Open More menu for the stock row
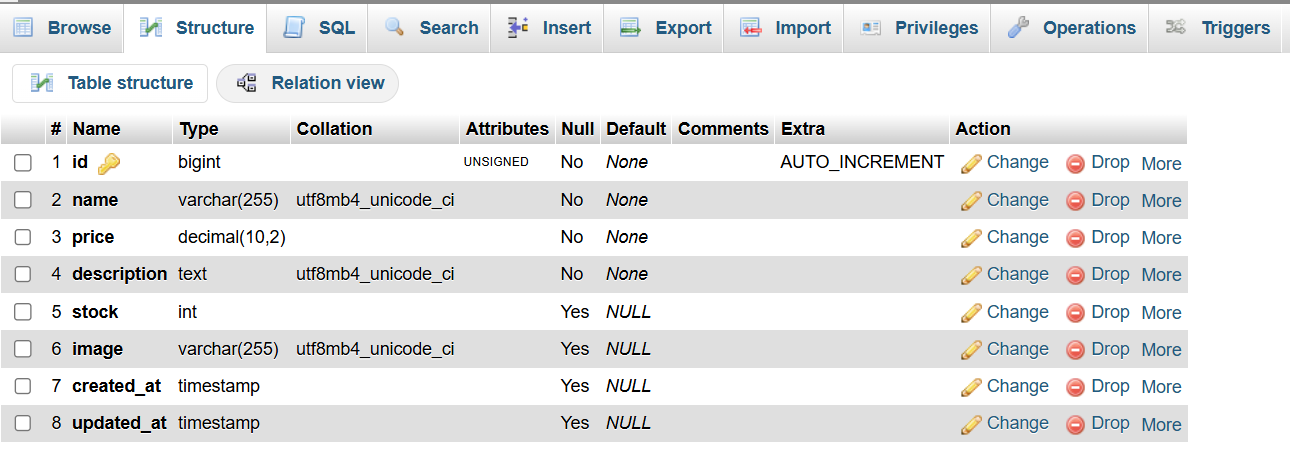 coord(1161,313)
